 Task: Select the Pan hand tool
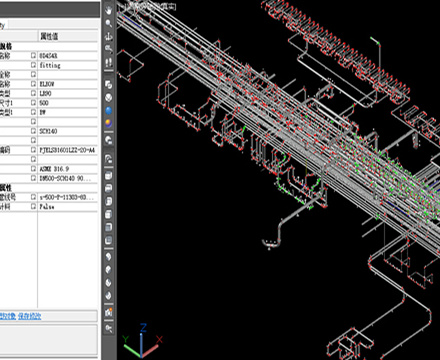click(x=109, y=10)
